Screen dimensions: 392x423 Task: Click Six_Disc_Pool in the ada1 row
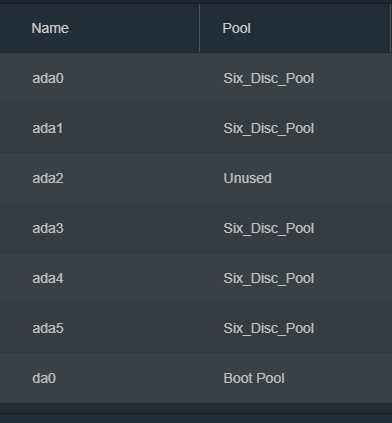[269, 129]
